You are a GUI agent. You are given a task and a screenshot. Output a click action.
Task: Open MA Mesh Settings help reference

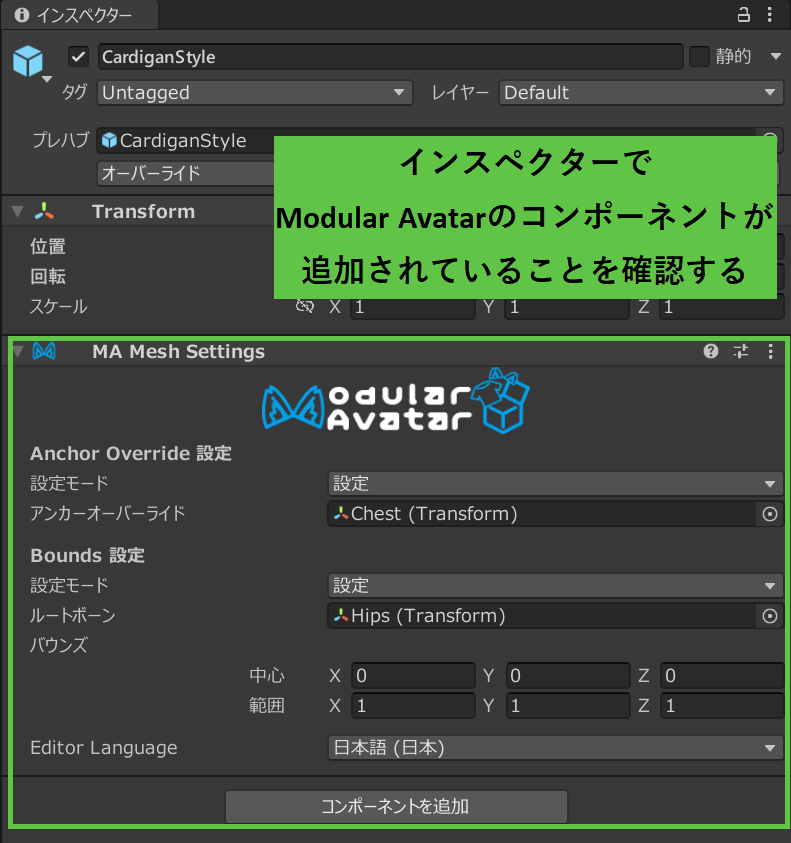click(x=711, y=351)
